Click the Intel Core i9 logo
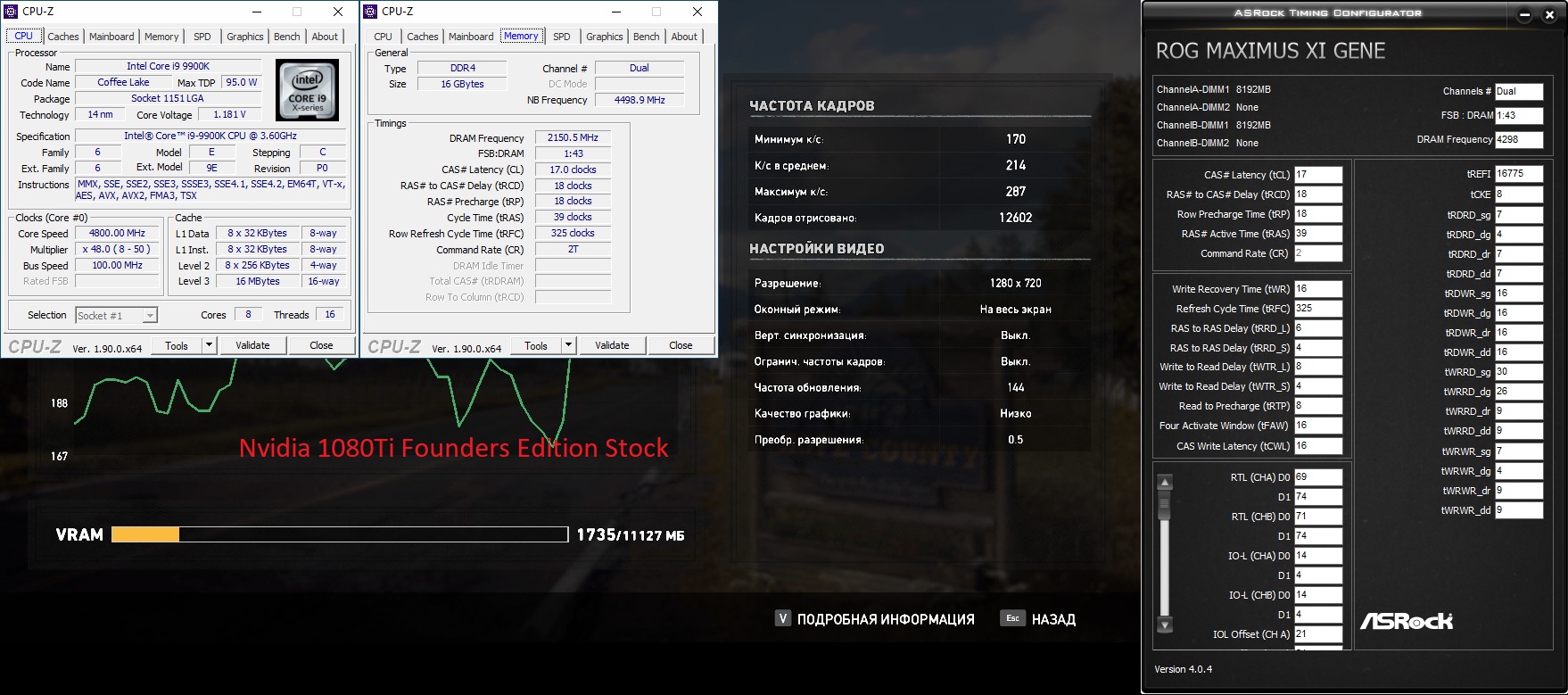 coord(307,89)
